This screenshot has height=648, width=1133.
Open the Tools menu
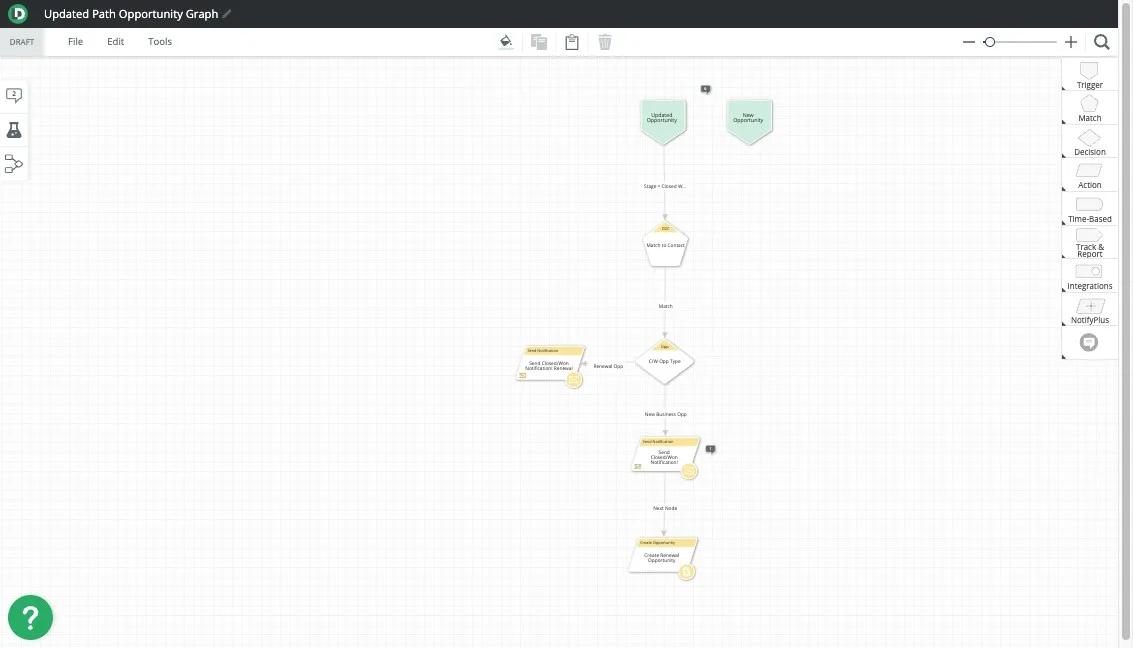coord(160,42)
